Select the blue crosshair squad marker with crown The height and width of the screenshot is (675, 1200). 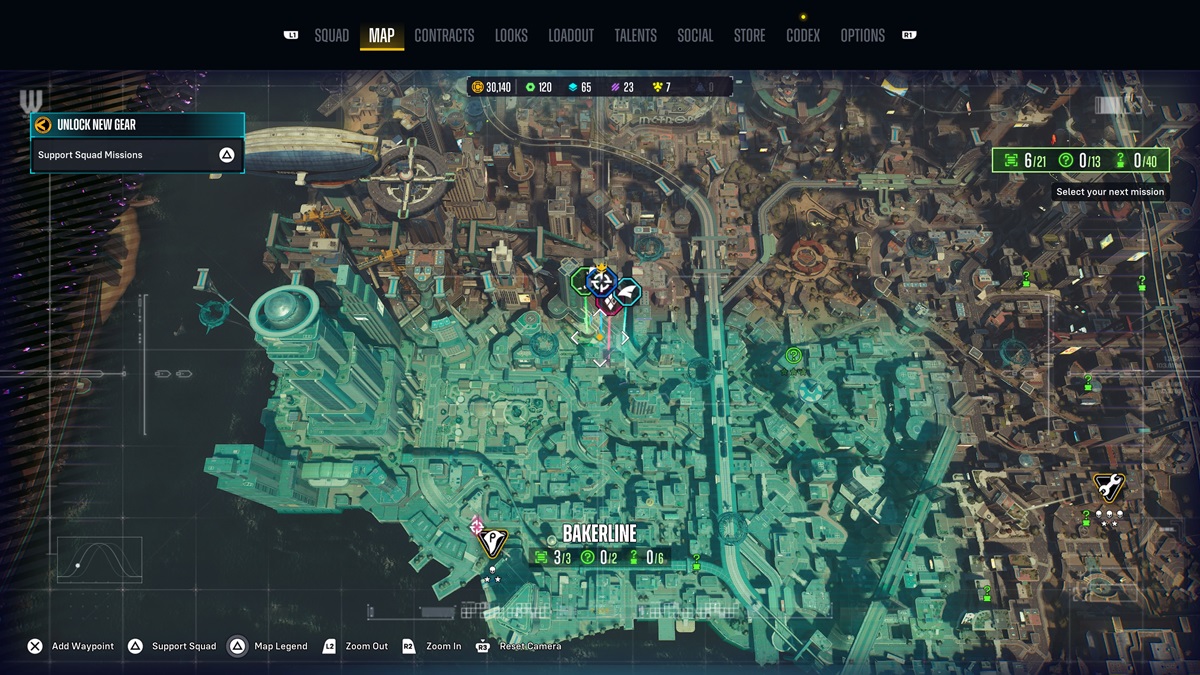tap(601, 281)
